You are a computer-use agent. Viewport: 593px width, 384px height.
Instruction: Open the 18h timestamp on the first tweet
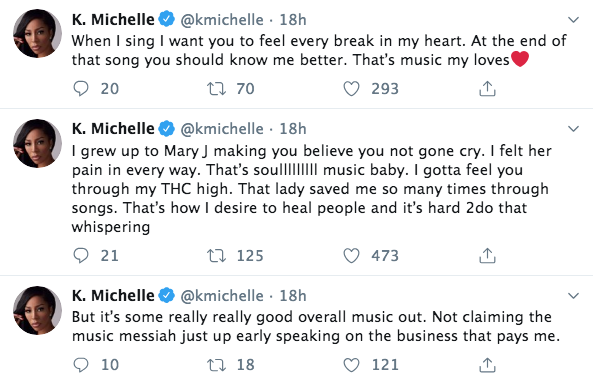(x=293, y=20)
